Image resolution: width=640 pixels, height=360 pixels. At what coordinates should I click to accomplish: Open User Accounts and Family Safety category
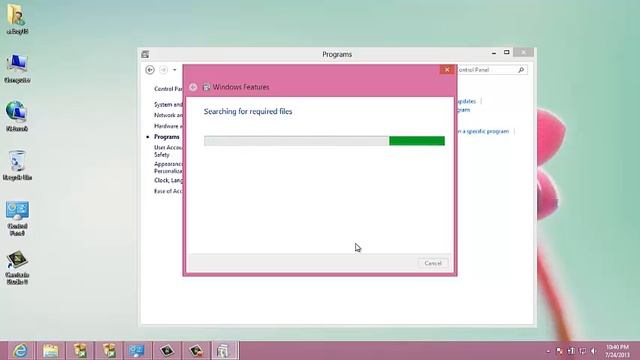pos(168,151)
